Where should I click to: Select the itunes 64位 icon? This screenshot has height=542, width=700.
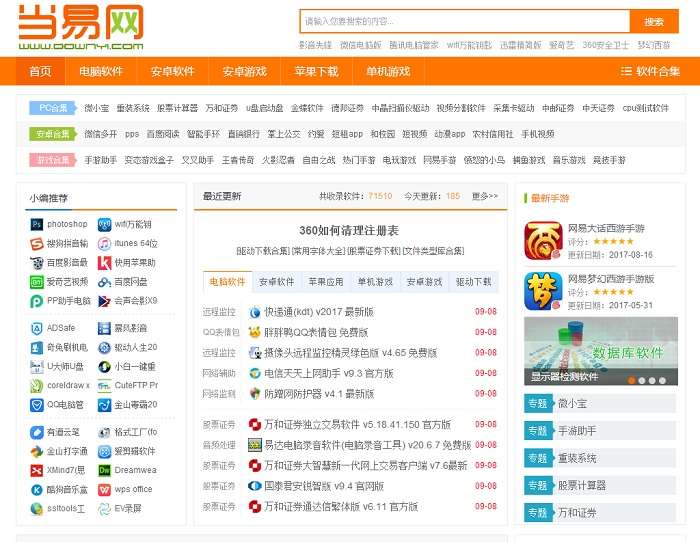104,243
